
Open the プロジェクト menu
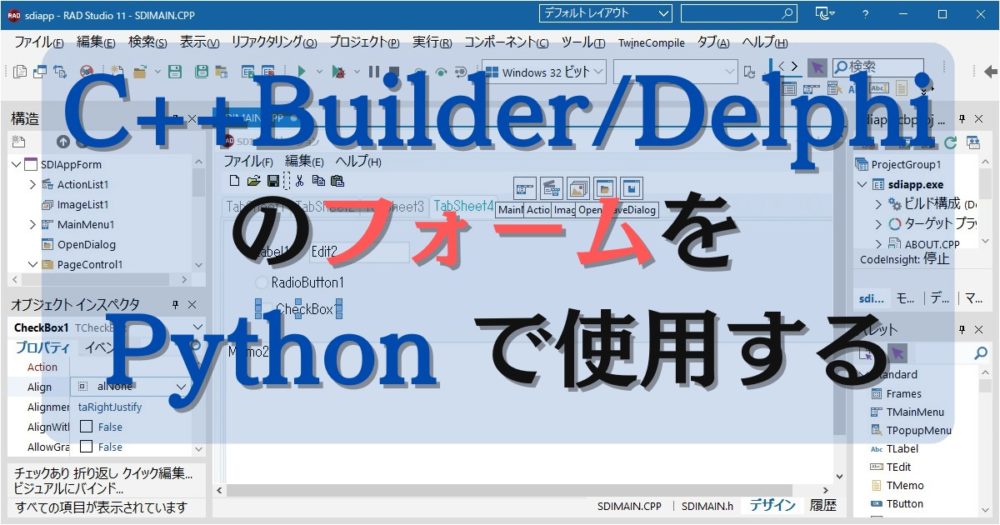364,43
